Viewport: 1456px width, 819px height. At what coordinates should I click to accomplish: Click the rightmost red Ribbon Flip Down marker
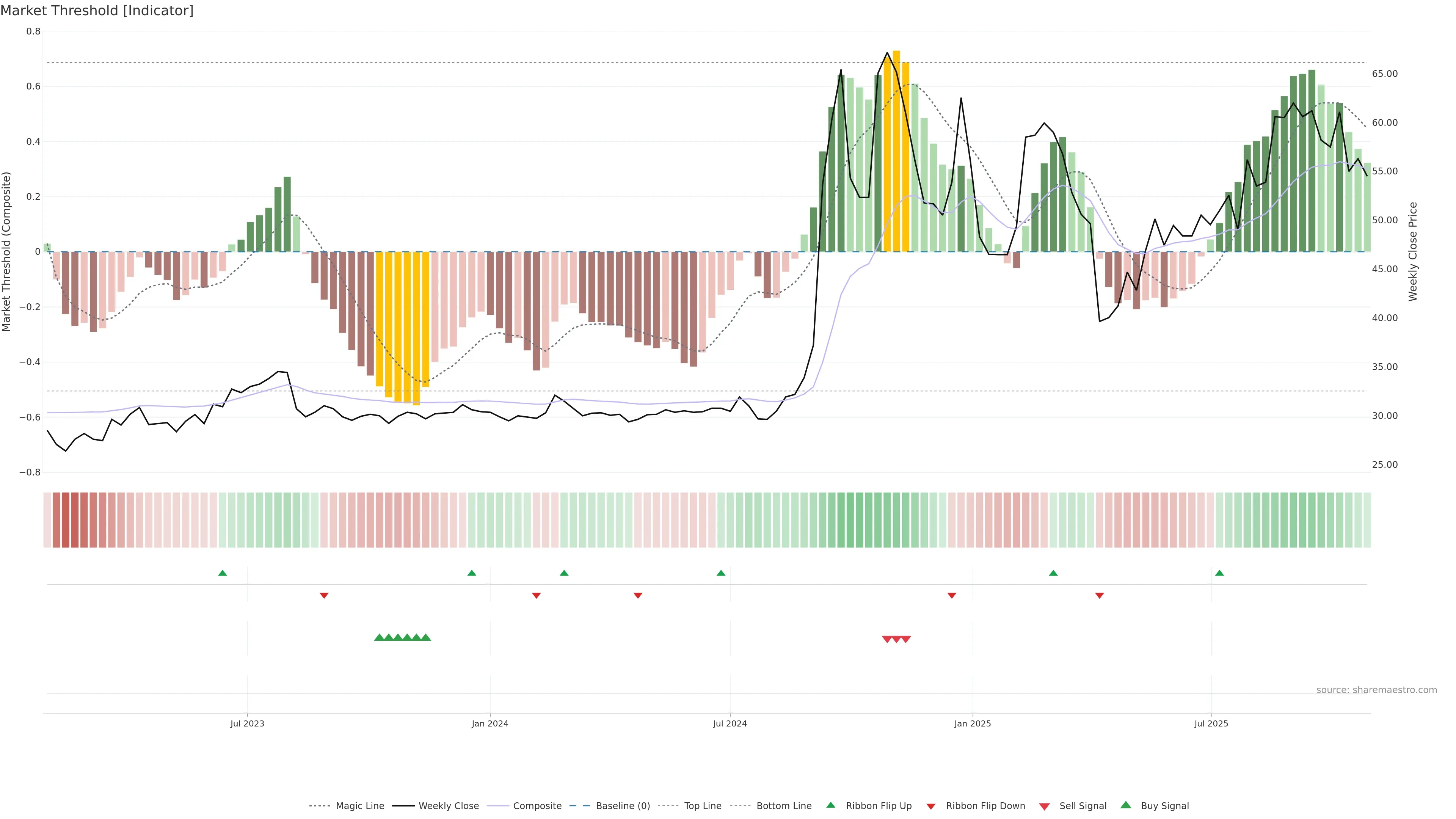tap(1099, 595)
